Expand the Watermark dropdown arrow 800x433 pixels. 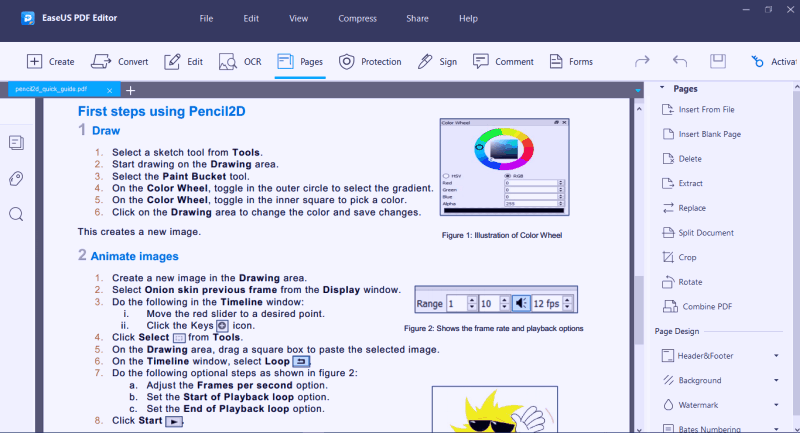point(776,405)
